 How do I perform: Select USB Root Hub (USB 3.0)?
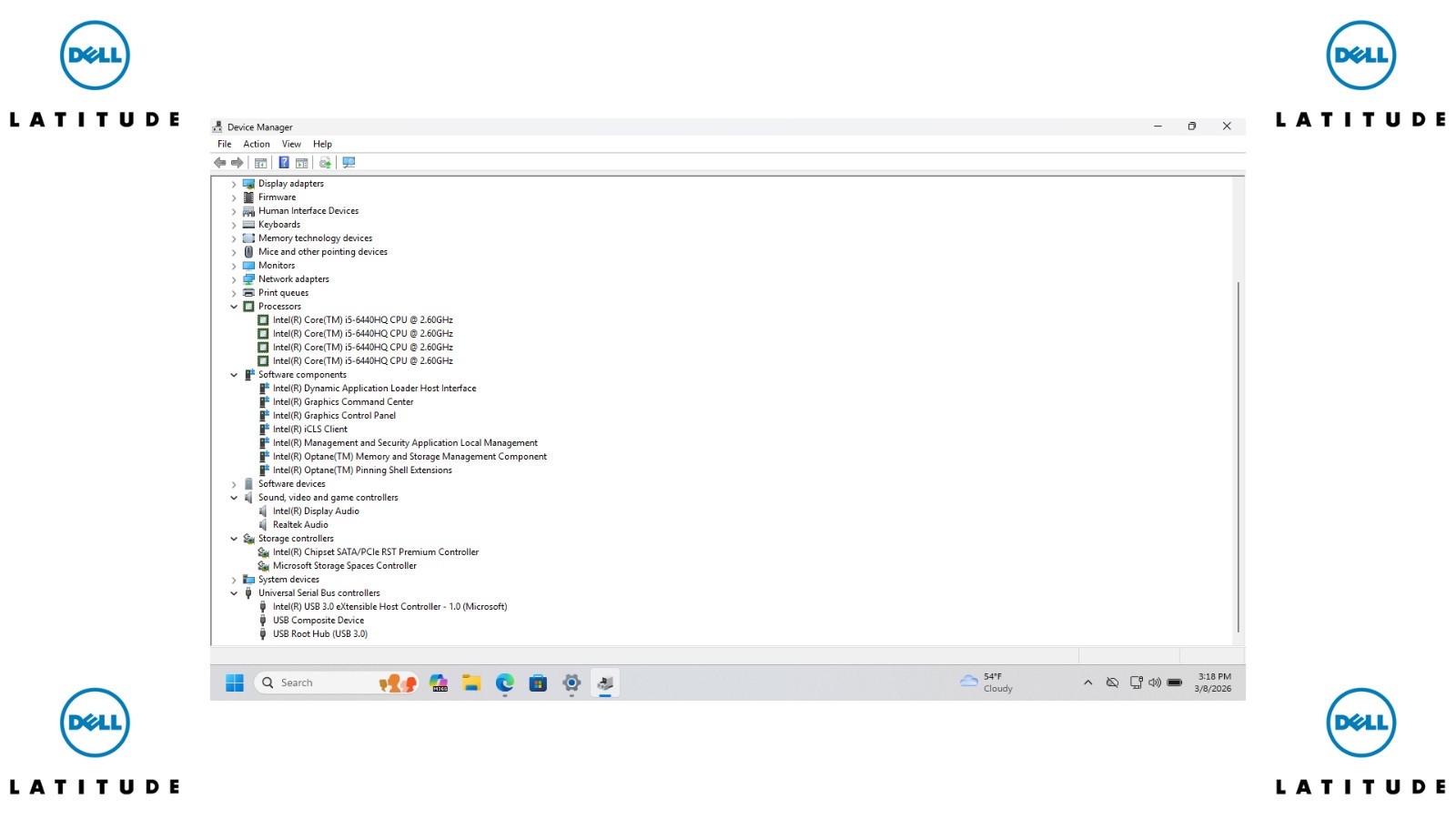(x=320, y=634)
